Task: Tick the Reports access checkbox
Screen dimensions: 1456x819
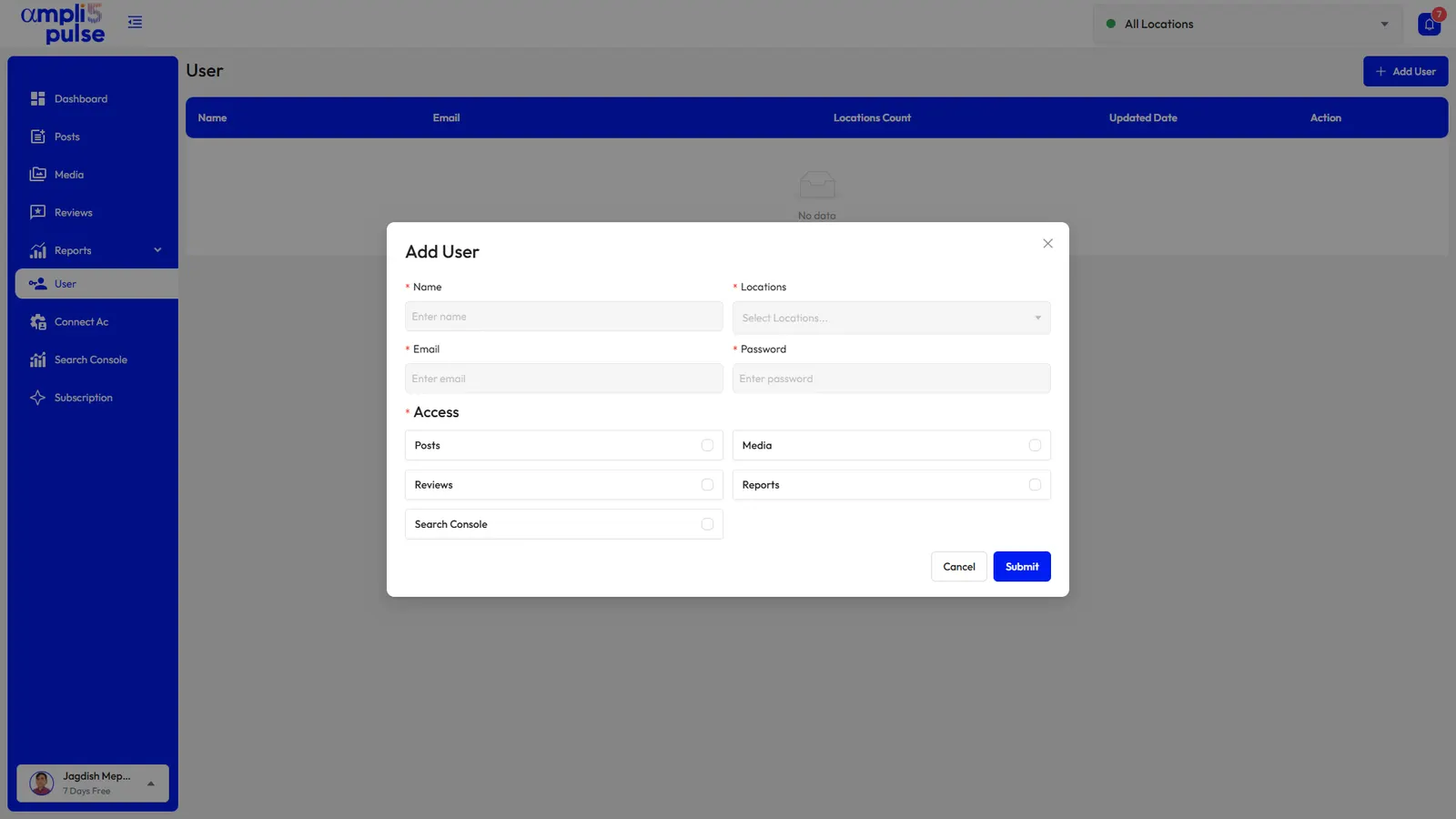Action: click(1035, 485)
